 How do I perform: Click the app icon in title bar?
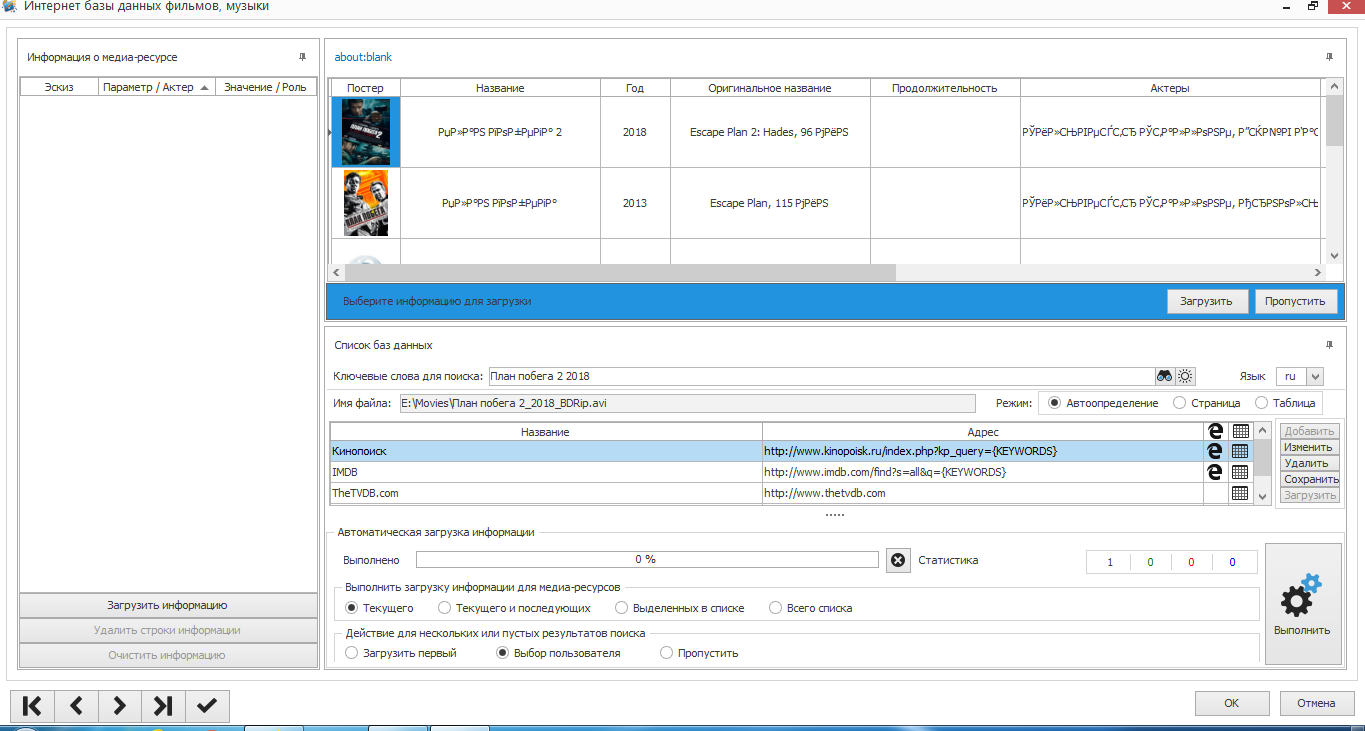(x=9, y=6)
